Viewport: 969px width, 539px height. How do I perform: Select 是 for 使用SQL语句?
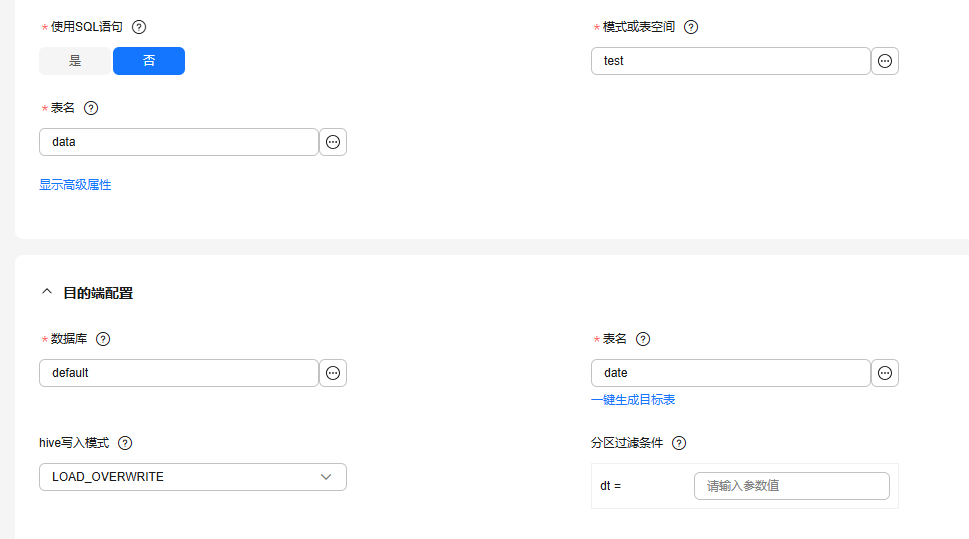[75, 61]
